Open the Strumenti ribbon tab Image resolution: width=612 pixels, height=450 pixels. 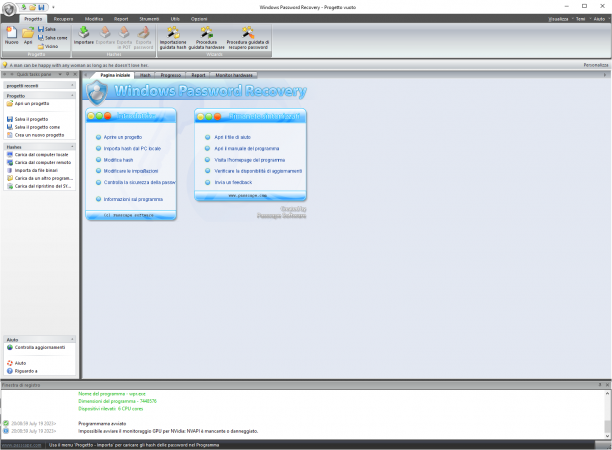[149, 19]
